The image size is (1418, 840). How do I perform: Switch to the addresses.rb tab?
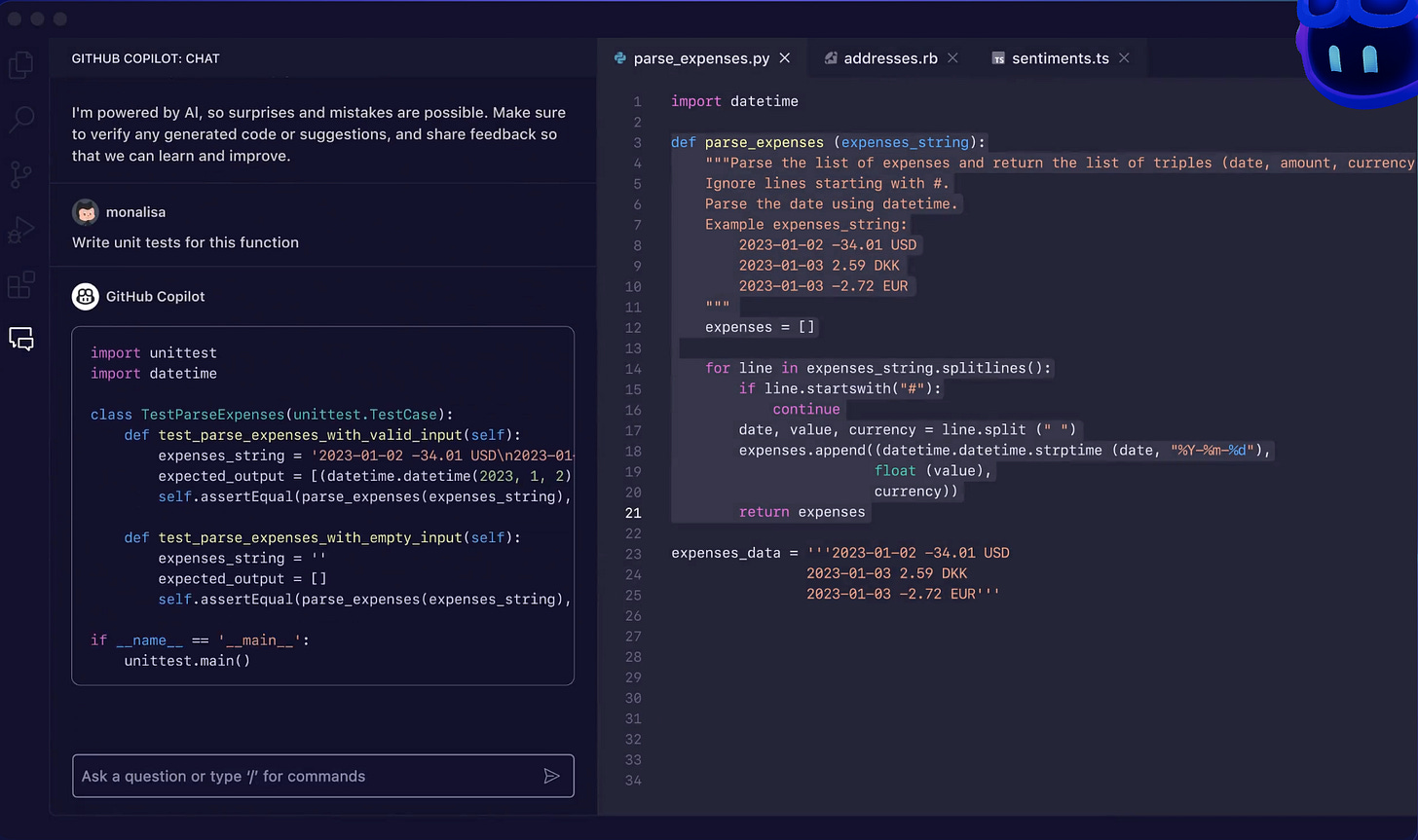point(891,58)
